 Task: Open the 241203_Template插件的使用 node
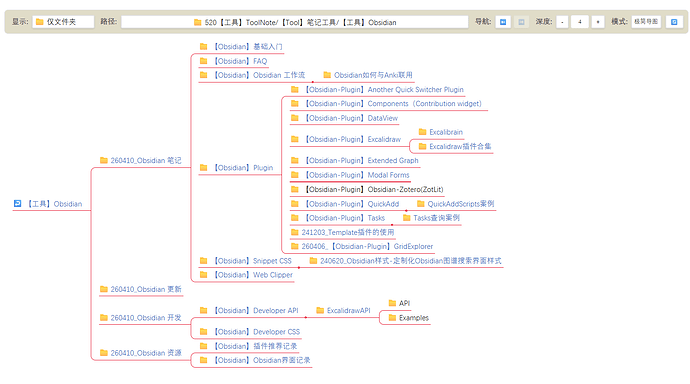coord(348,232)
